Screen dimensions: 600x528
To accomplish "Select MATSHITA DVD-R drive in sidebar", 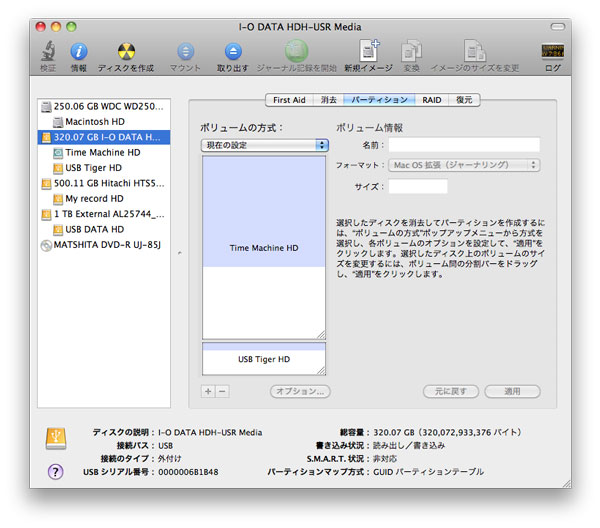I will pyautogui.click(x=104, y=244).
